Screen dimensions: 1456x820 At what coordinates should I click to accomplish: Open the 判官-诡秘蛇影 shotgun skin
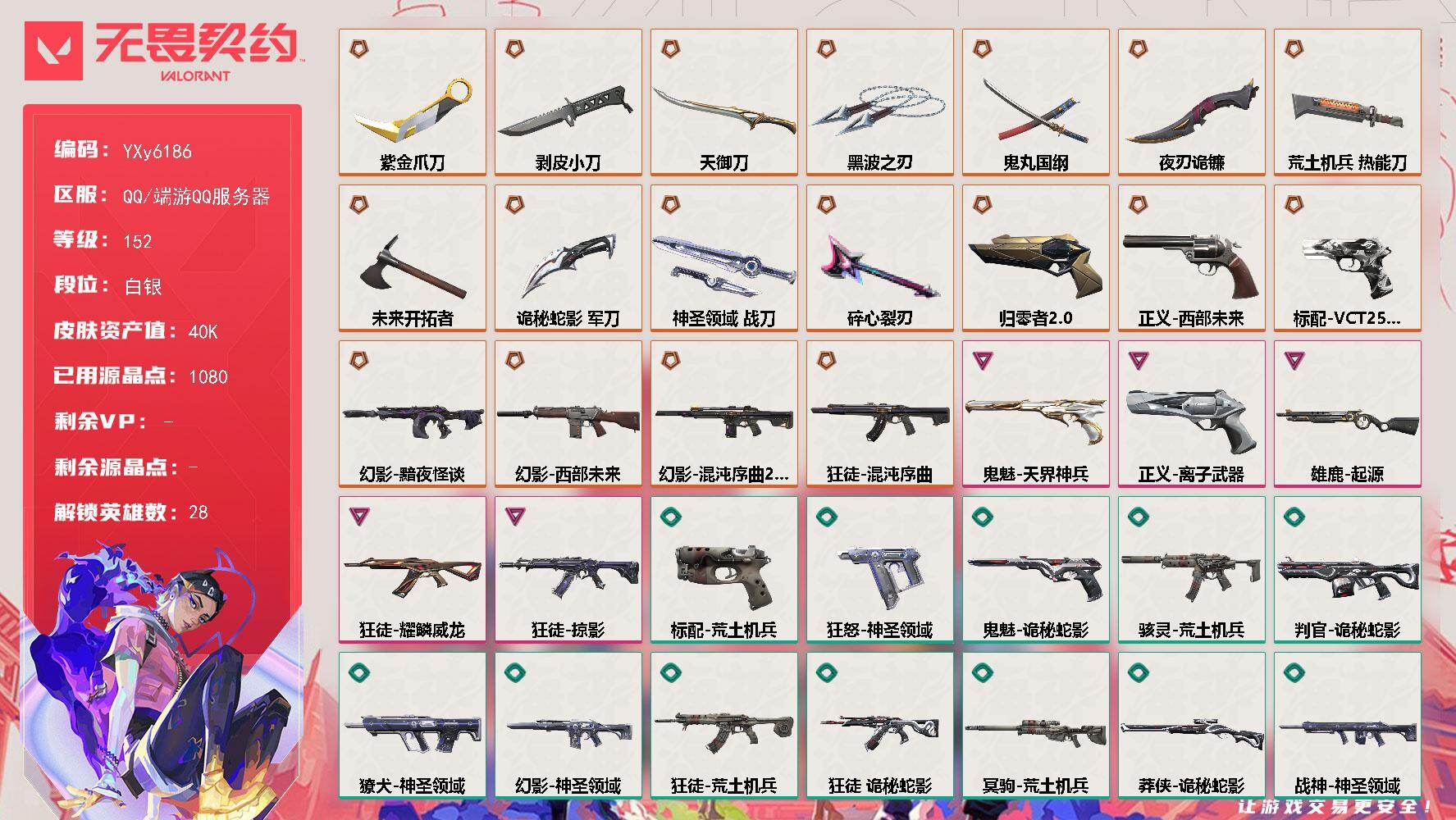1348,570
